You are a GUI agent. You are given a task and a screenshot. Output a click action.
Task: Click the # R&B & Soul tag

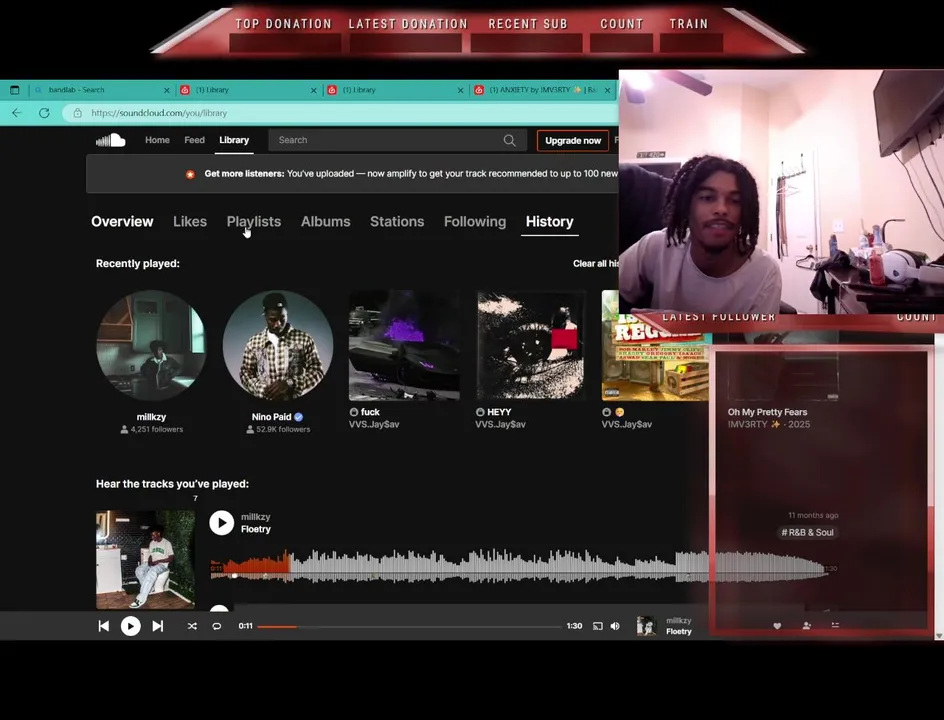807,533
